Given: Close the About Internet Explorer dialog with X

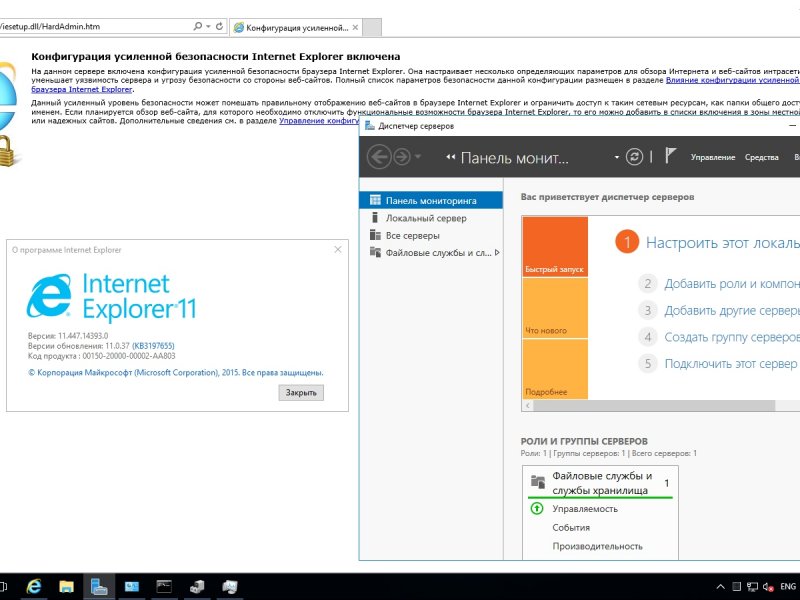Looking at the screenshot, I should click(x=338, y=249).
